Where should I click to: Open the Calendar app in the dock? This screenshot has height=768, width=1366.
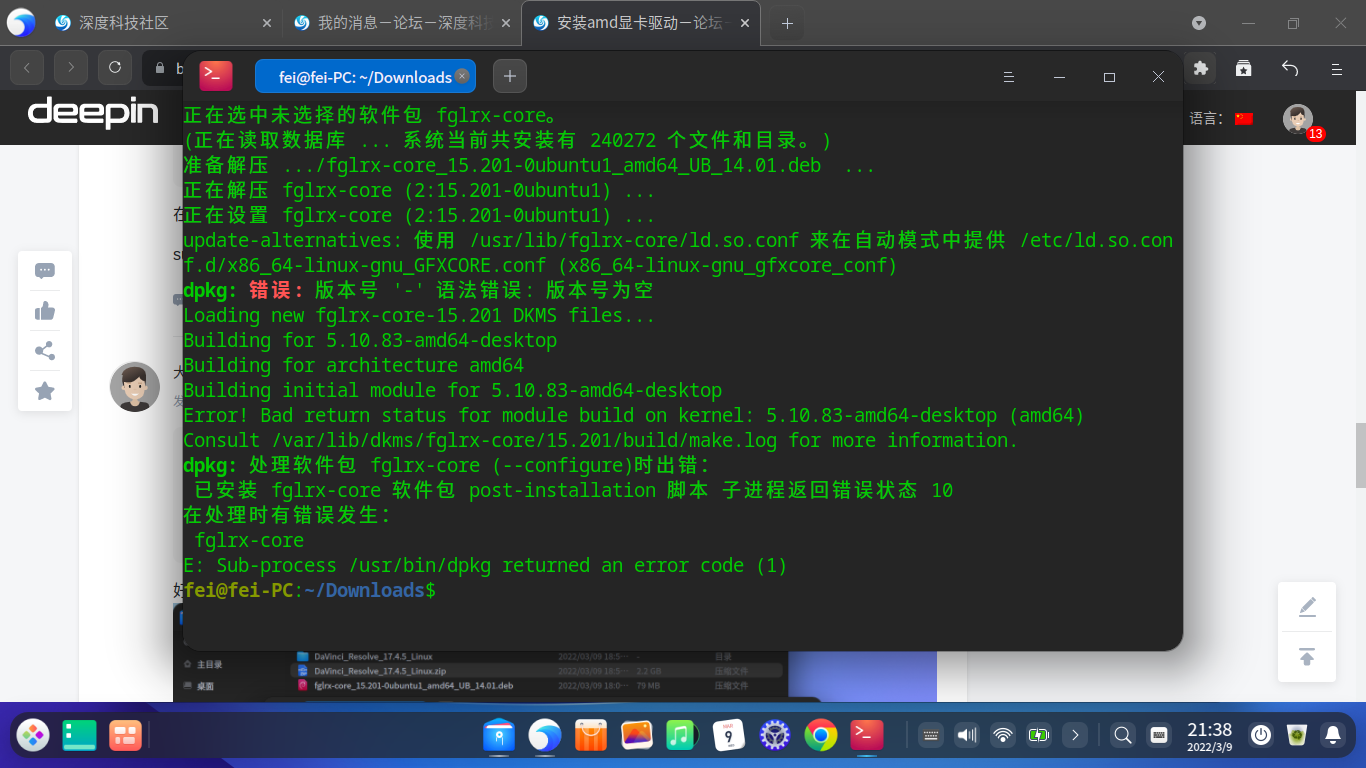729,735
